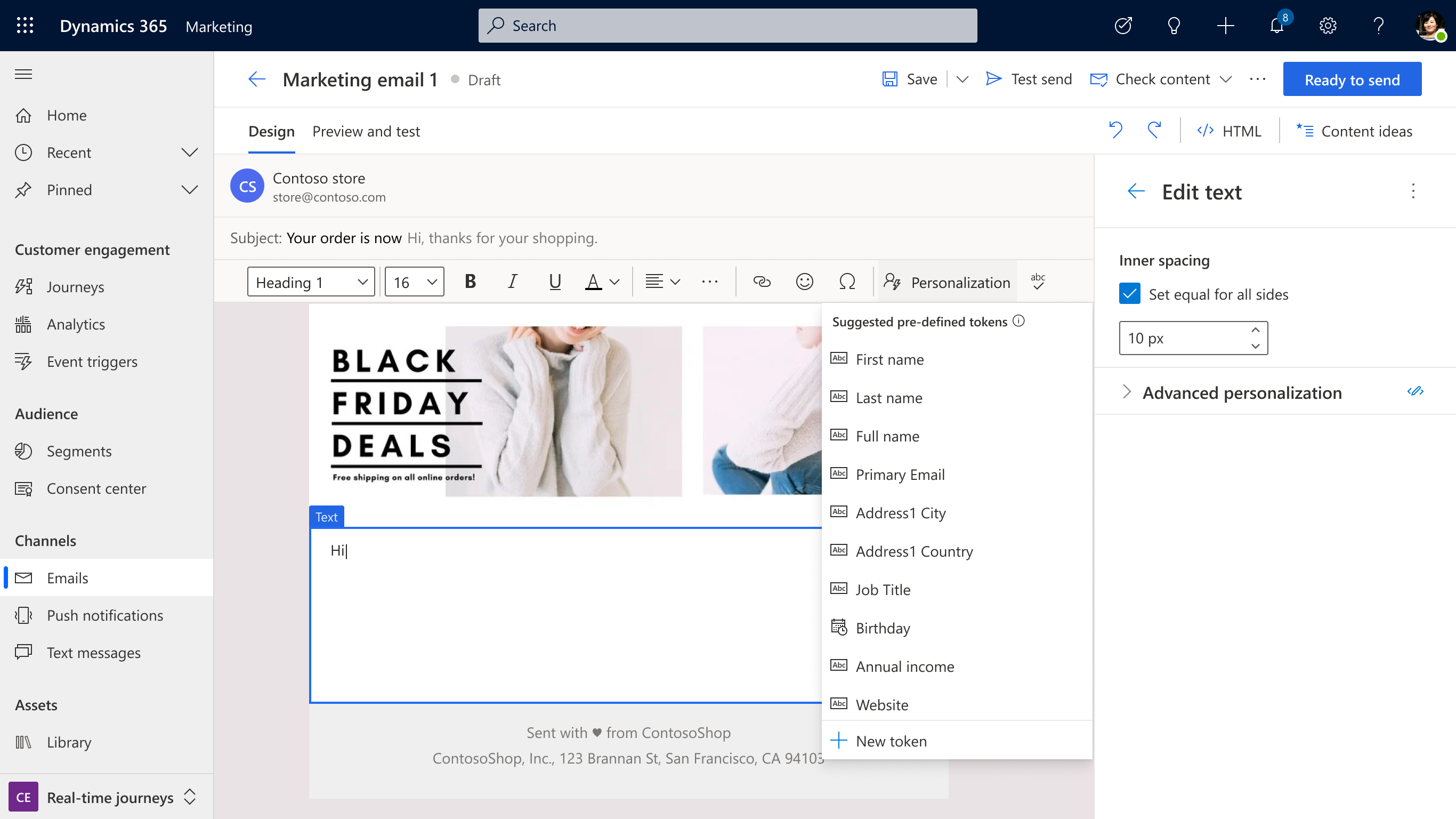1456x819 pixels.
Task: Switch to Preview and test tab
Action: [366, 131]
